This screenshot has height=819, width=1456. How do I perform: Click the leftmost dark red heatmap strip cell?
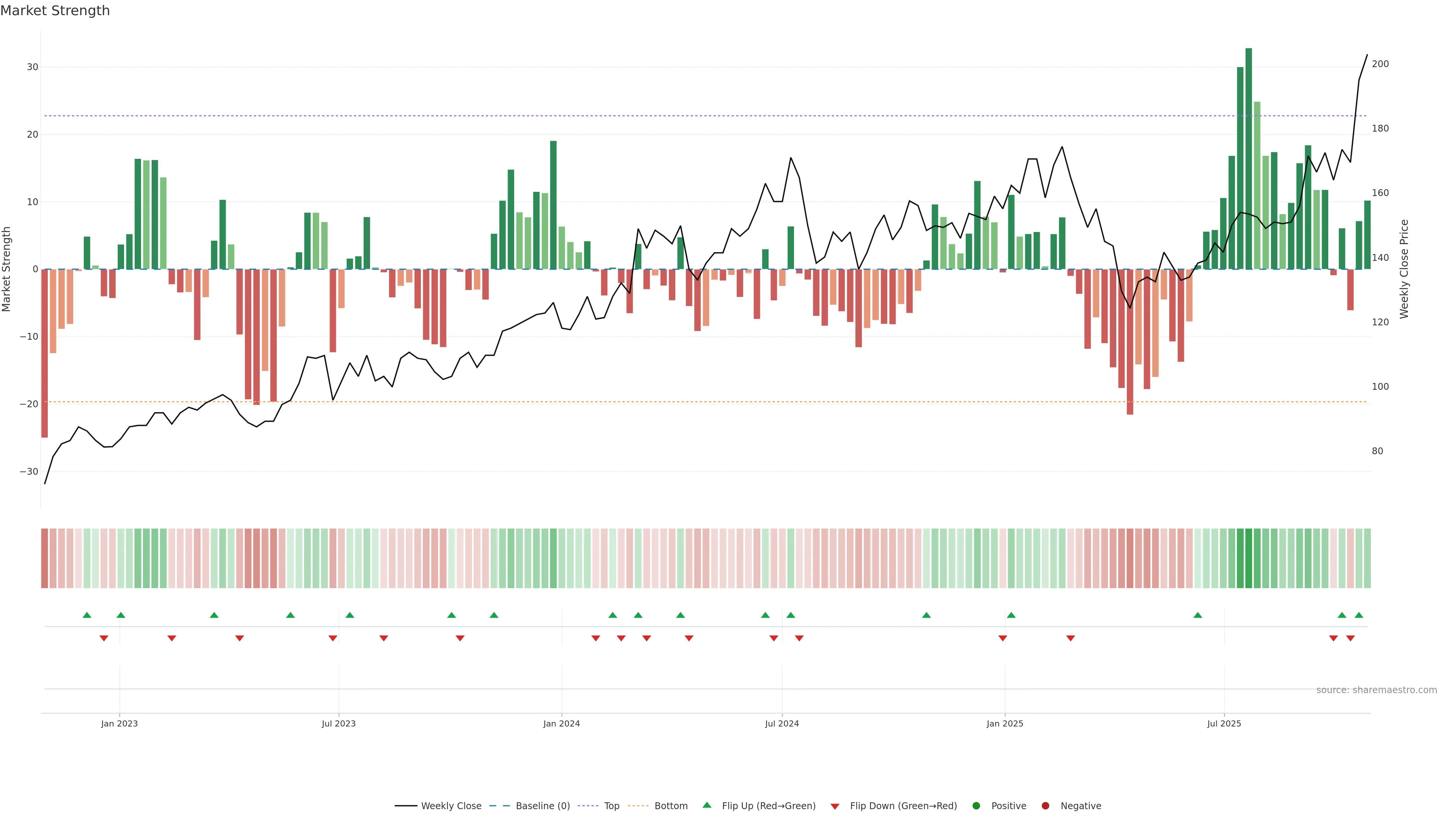click(45, 558)
